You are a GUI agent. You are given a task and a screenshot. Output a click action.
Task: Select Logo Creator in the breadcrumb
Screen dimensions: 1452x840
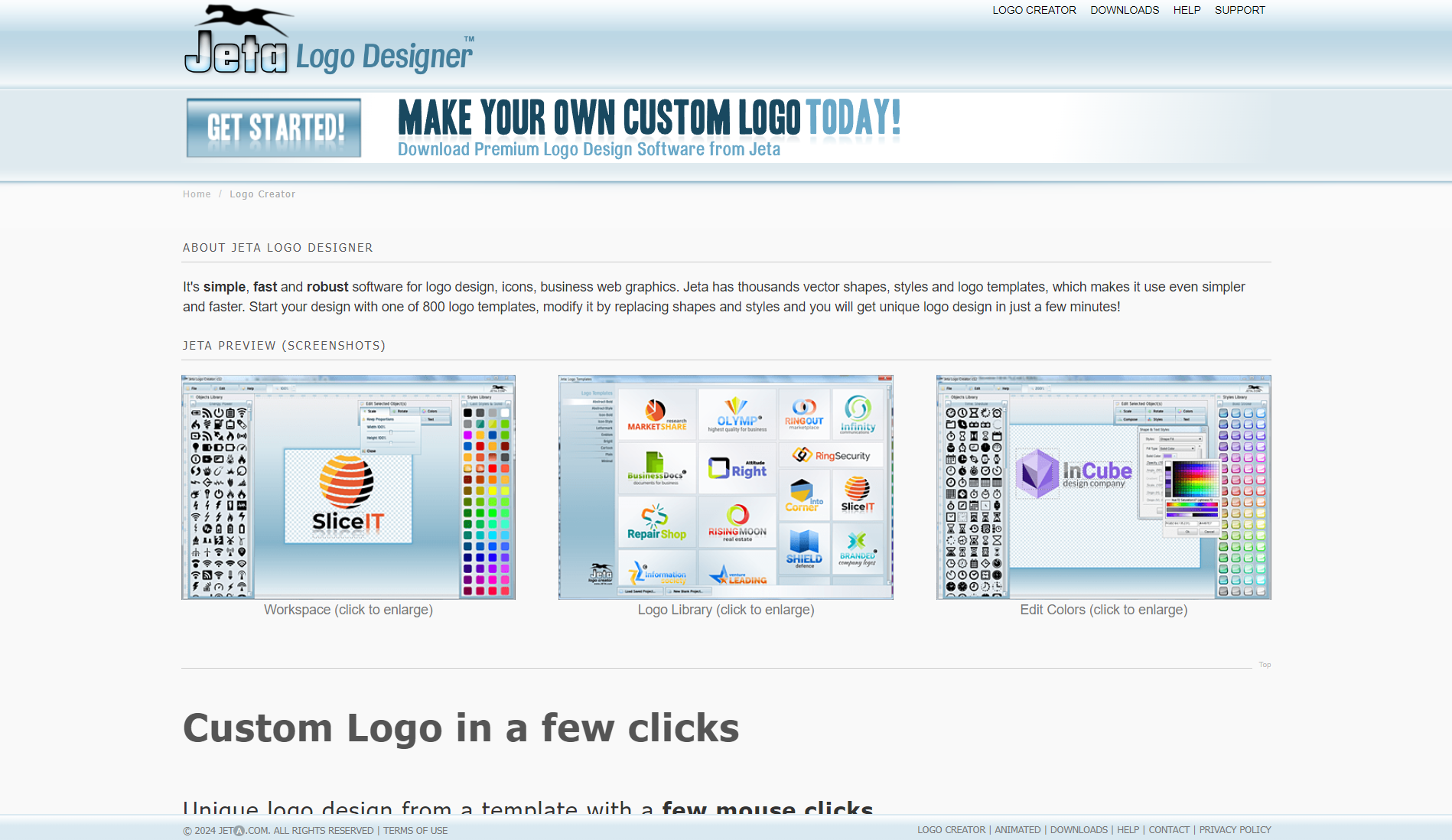(x=262, y=194)
